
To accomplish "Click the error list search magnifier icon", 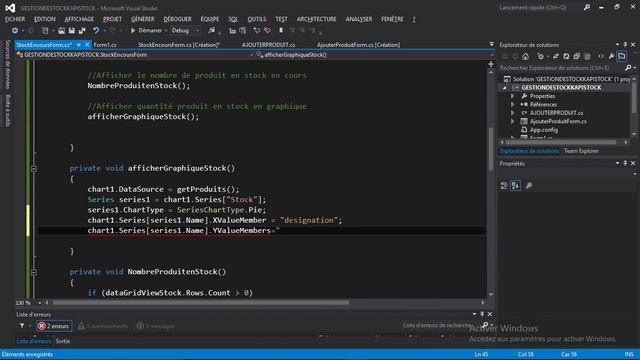I will (x=485, y=325).
